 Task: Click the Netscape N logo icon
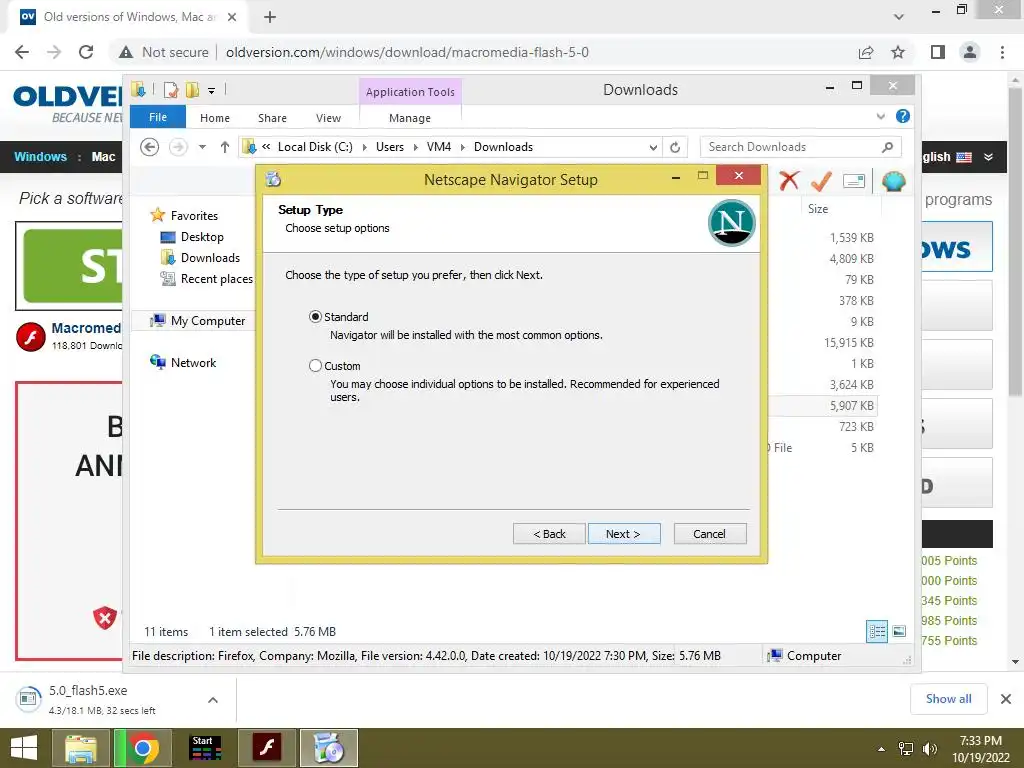click(x=731, y=223)
